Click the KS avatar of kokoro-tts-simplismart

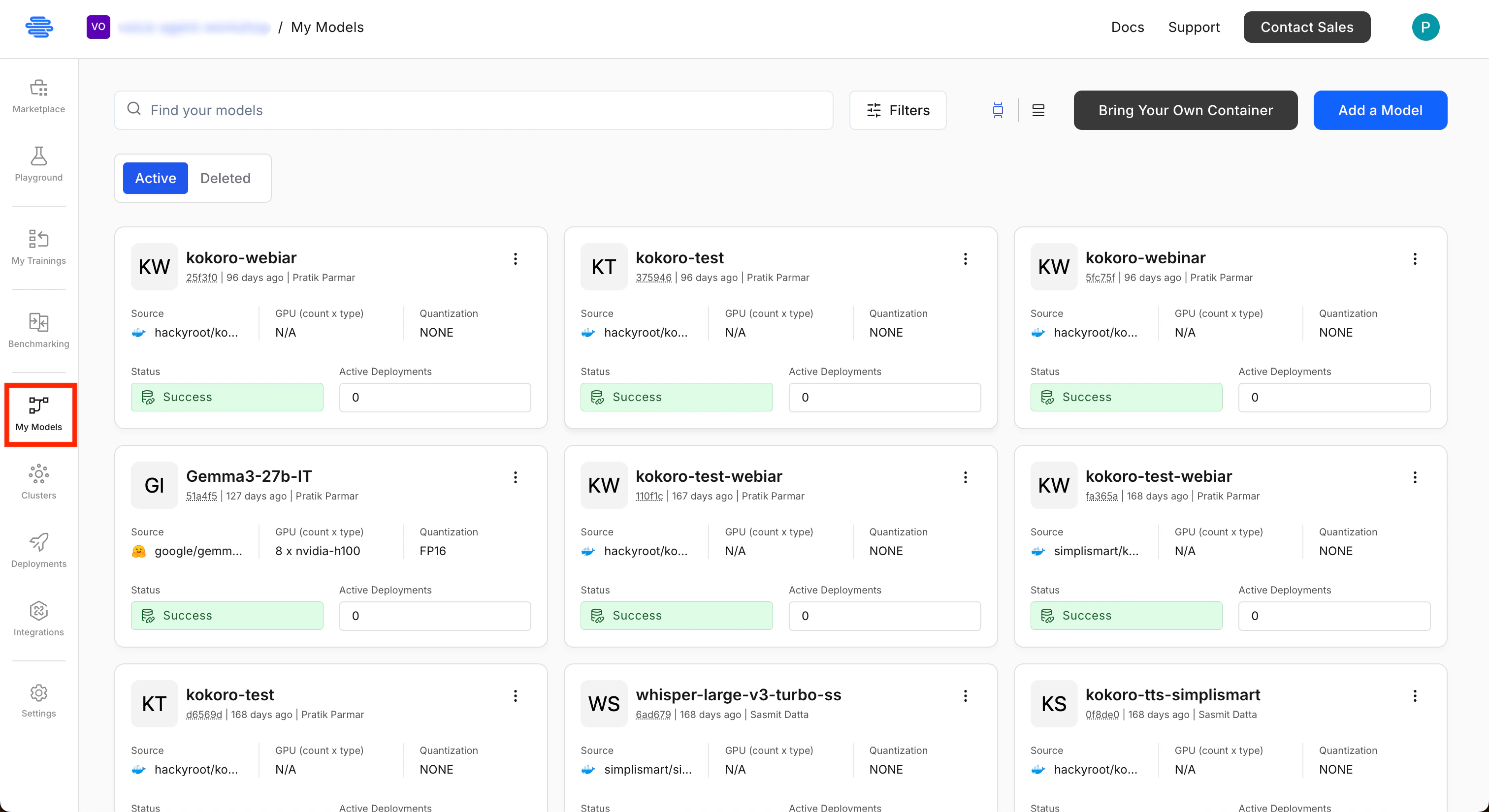1054,703
